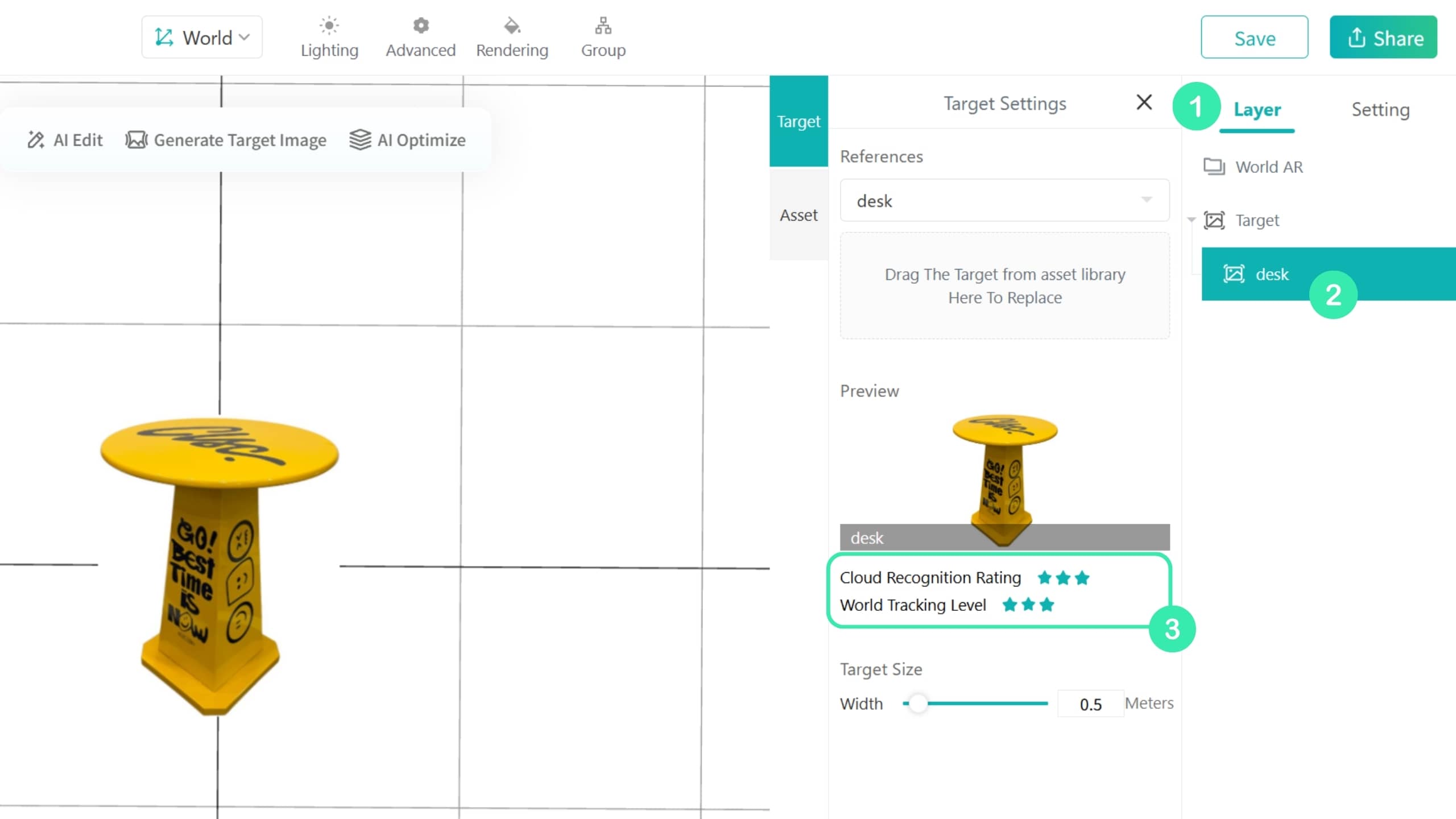Open the Advanced gear settings
The height and width of the screenshot is (819, 1456).
point(420,38)
